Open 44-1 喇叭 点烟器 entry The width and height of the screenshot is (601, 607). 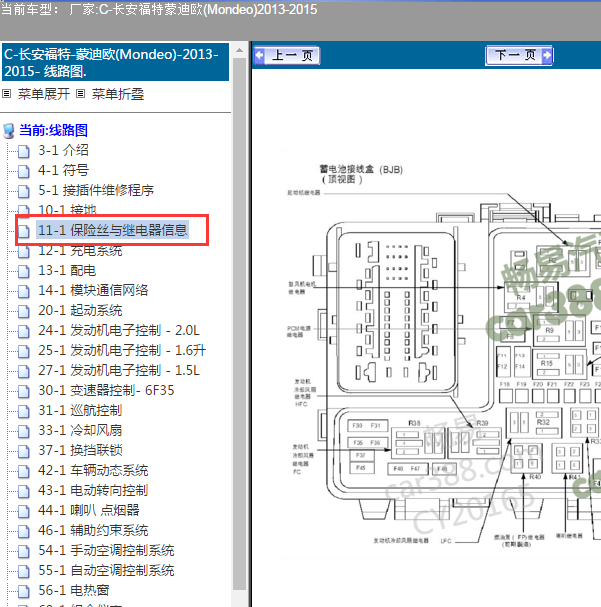(x=89, y=510)
